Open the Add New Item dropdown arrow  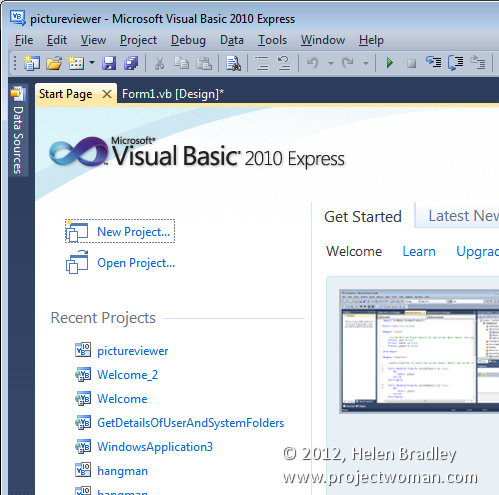(x=92, y=63)
